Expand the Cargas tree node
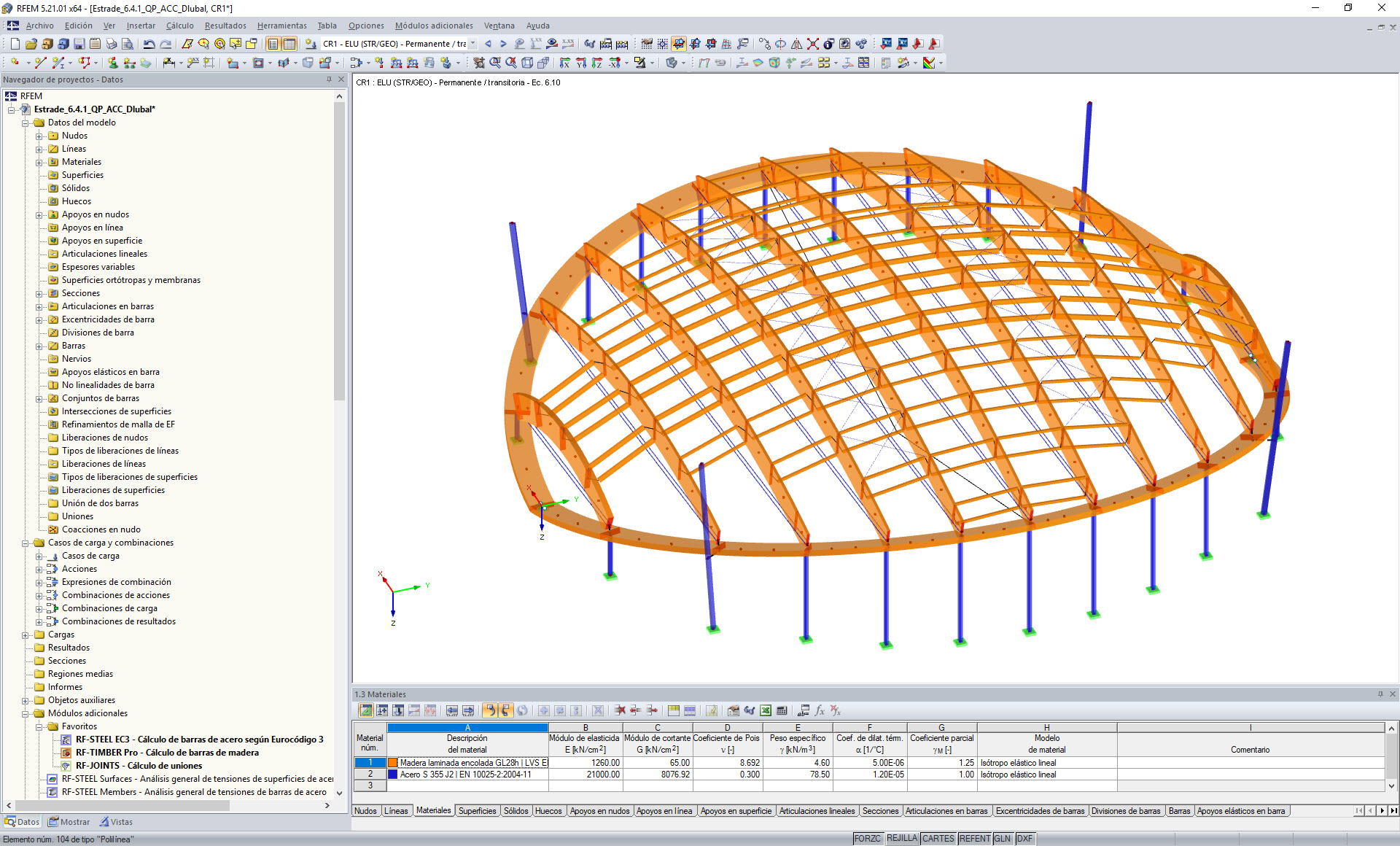This screenshot has height=846, width=1400. pos(26,634)
